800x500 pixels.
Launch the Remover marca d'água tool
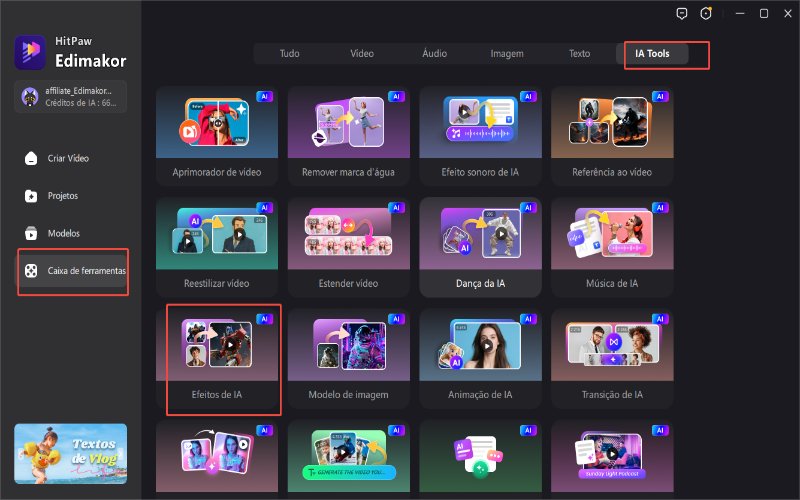pos(347,135)
